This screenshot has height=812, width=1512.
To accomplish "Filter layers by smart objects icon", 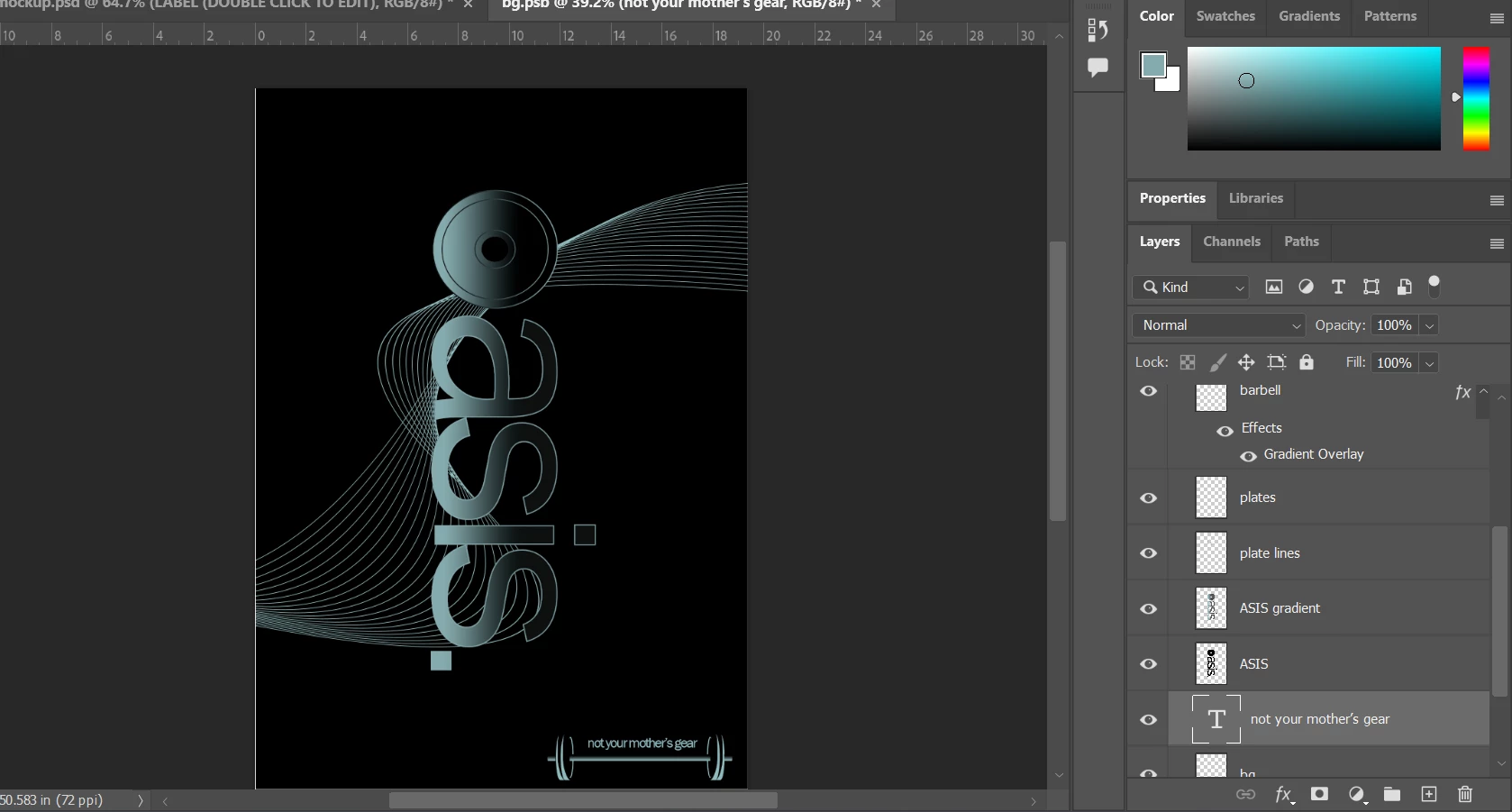I will pyautogui.click(x=1404, y=287).
